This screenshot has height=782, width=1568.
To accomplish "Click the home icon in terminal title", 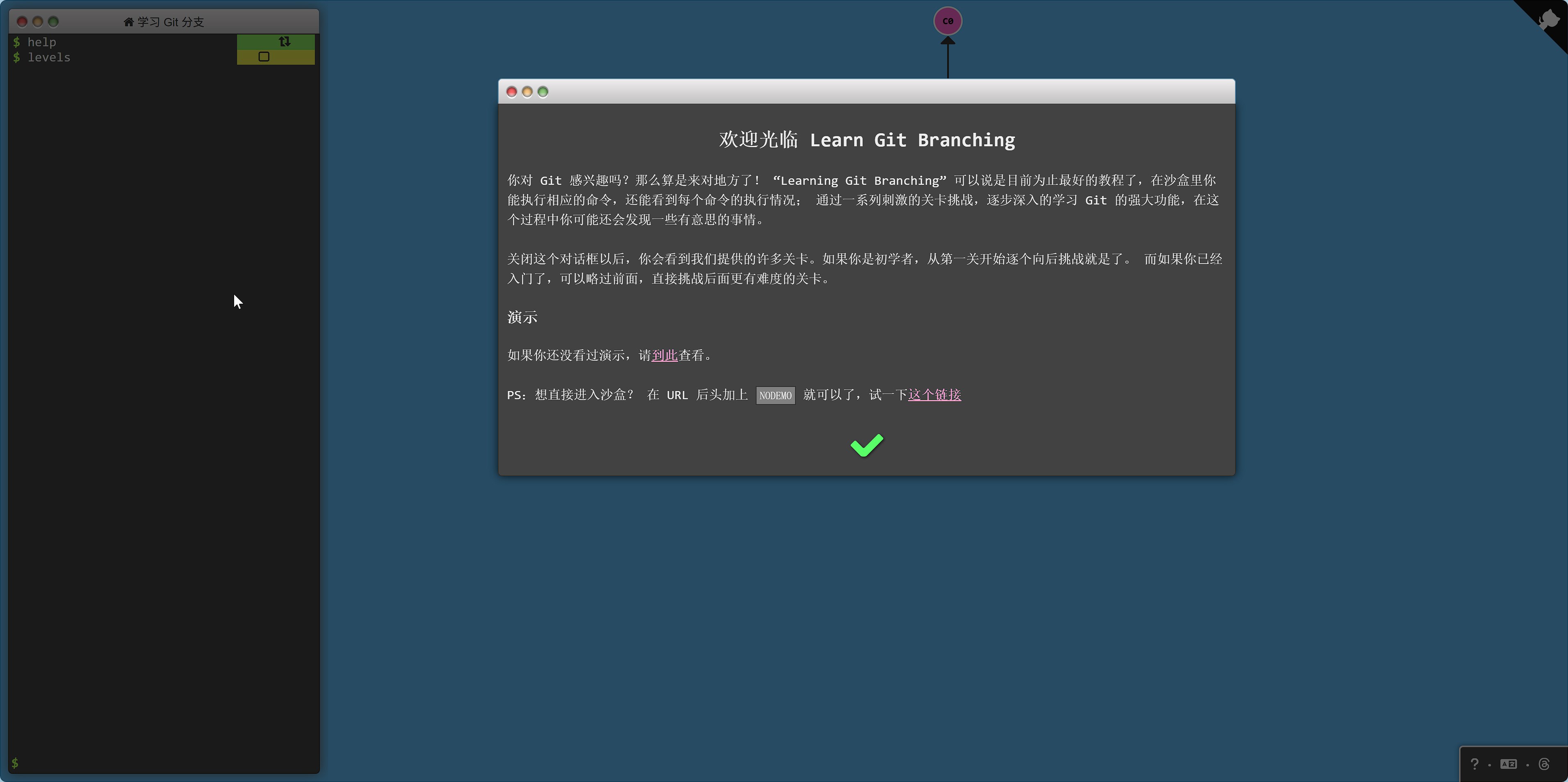I will [128, 22].
